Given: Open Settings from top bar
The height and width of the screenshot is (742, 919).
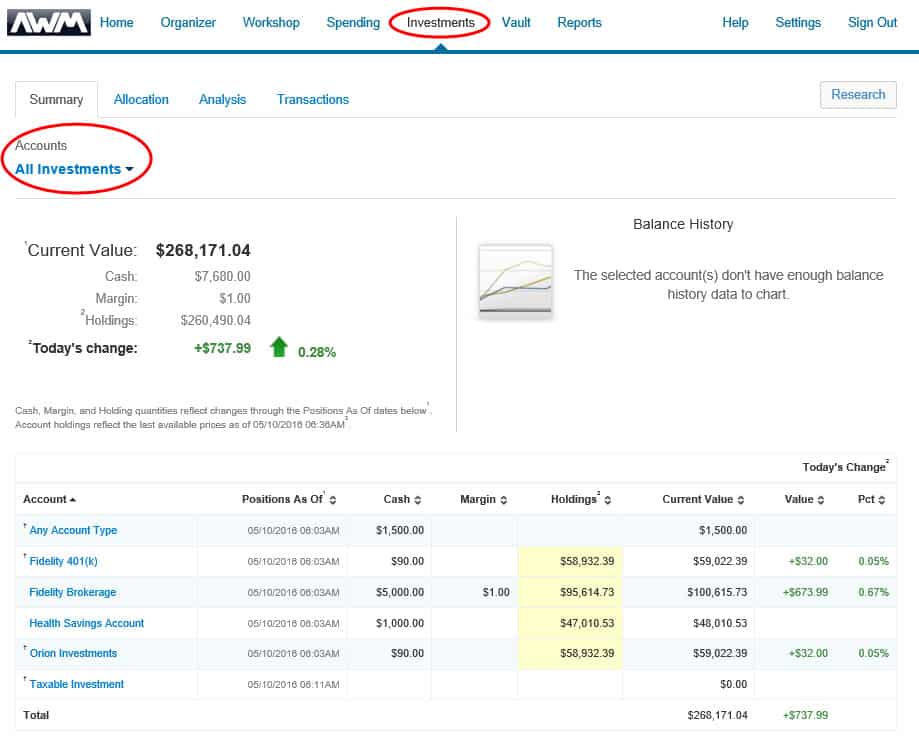Looking at the screenshot, I should pos(798,23).
